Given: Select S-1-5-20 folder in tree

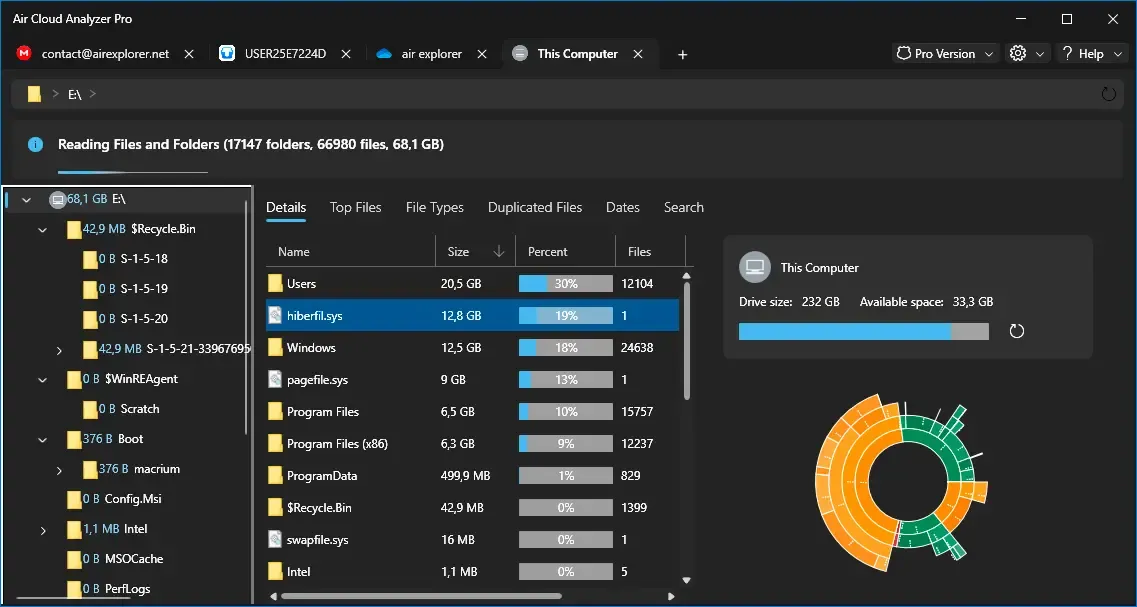Looking at the screenshot, I should pos(125,318).
